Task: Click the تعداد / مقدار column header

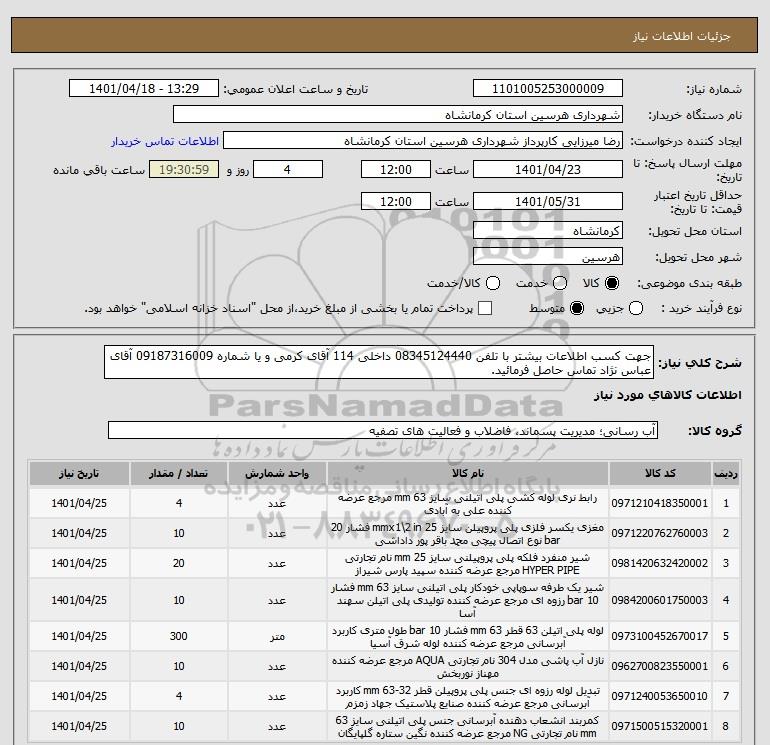Action: (178, 473)
